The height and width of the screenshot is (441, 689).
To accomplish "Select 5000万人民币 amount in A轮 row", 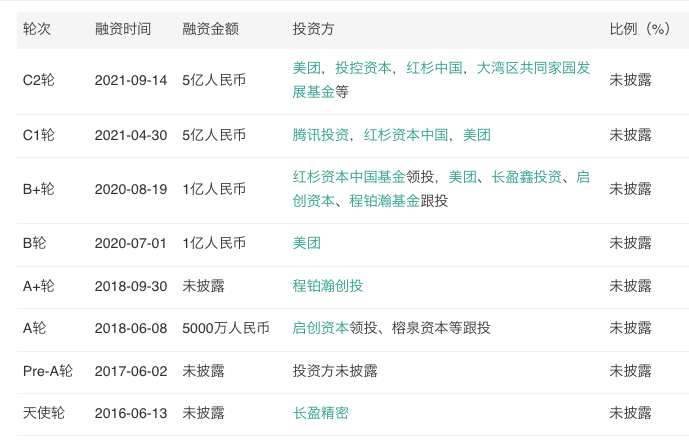I will pos(226,328).
